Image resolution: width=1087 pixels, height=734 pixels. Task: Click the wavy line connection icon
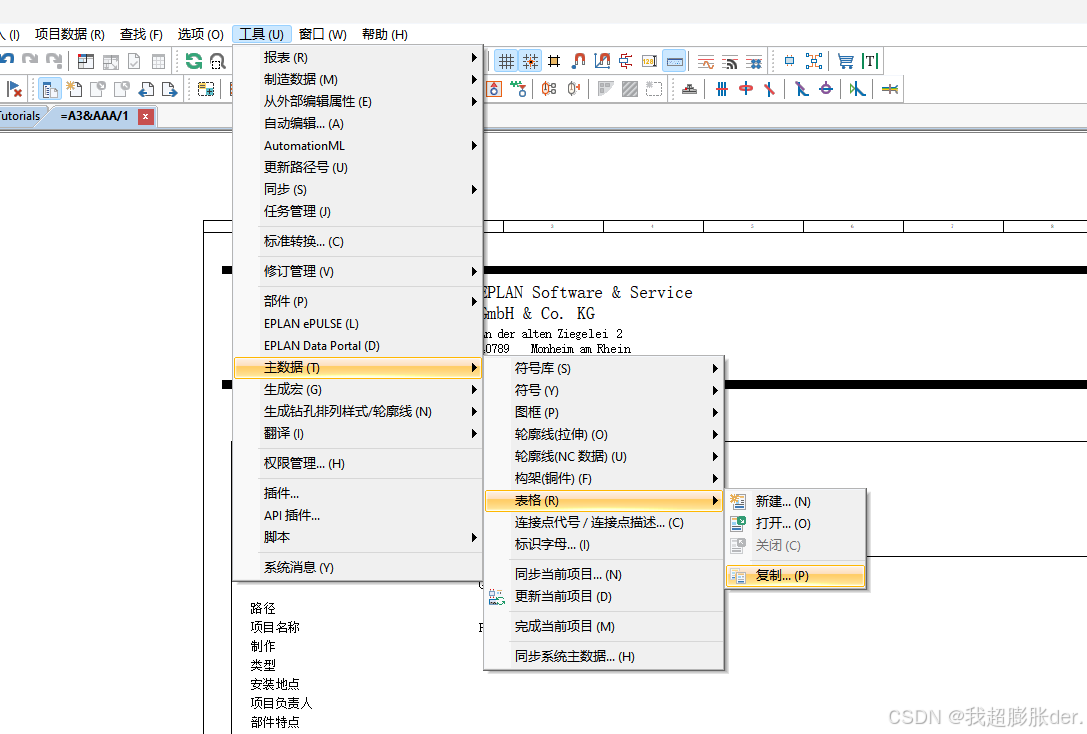(706, 62)
